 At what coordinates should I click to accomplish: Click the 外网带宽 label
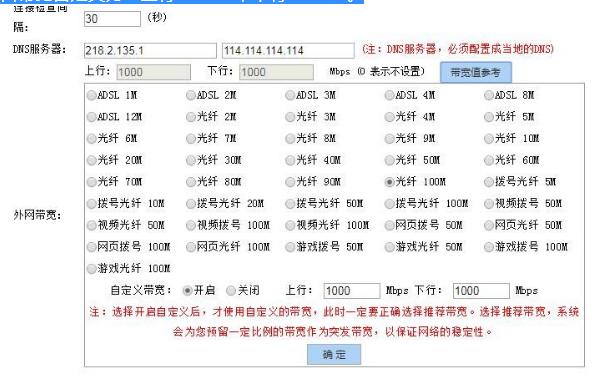37,215
